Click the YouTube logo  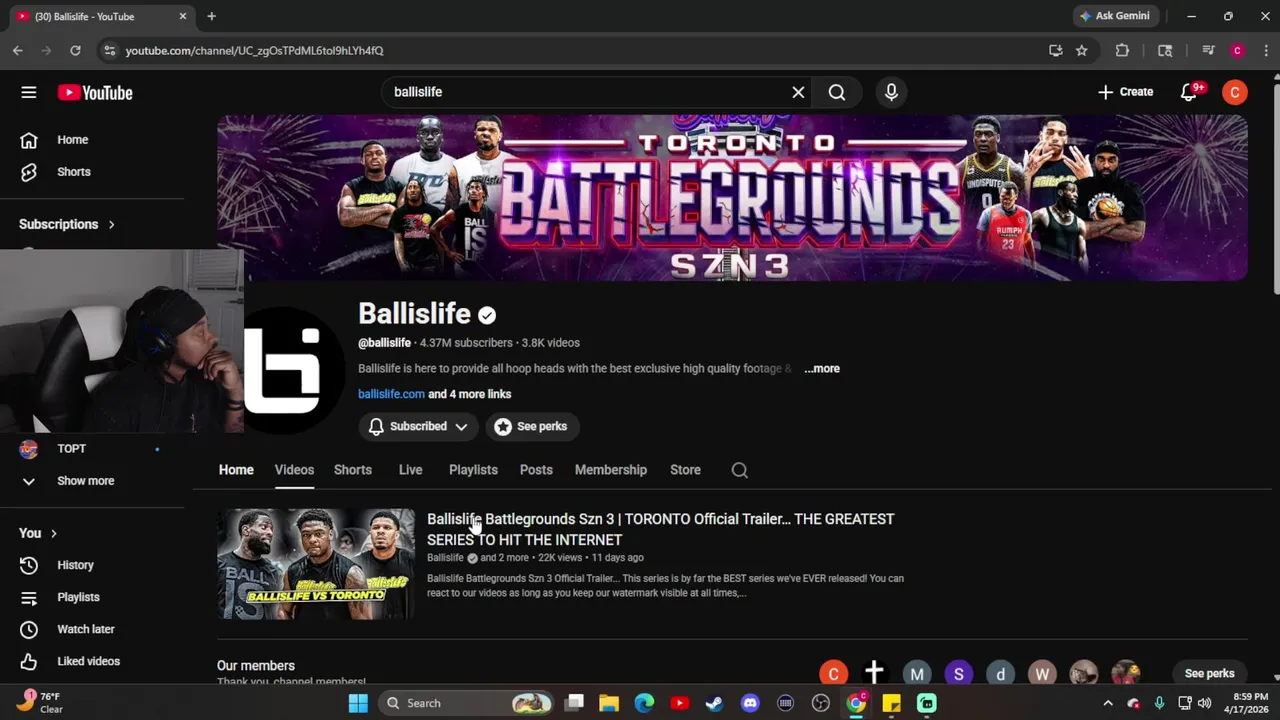(95, 92)
